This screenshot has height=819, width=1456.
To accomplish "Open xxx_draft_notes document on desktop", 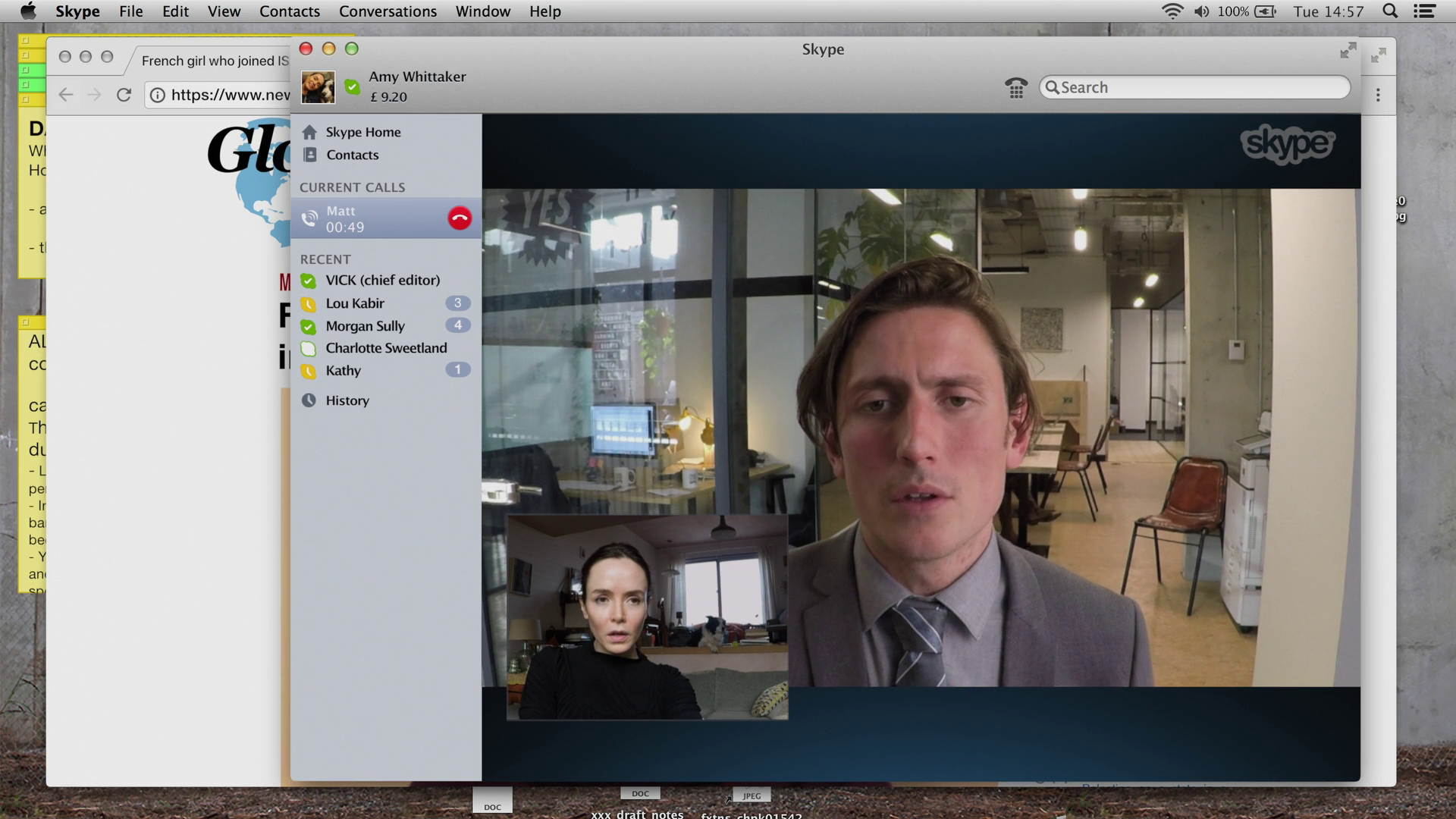I will click(x=639, y=803).
